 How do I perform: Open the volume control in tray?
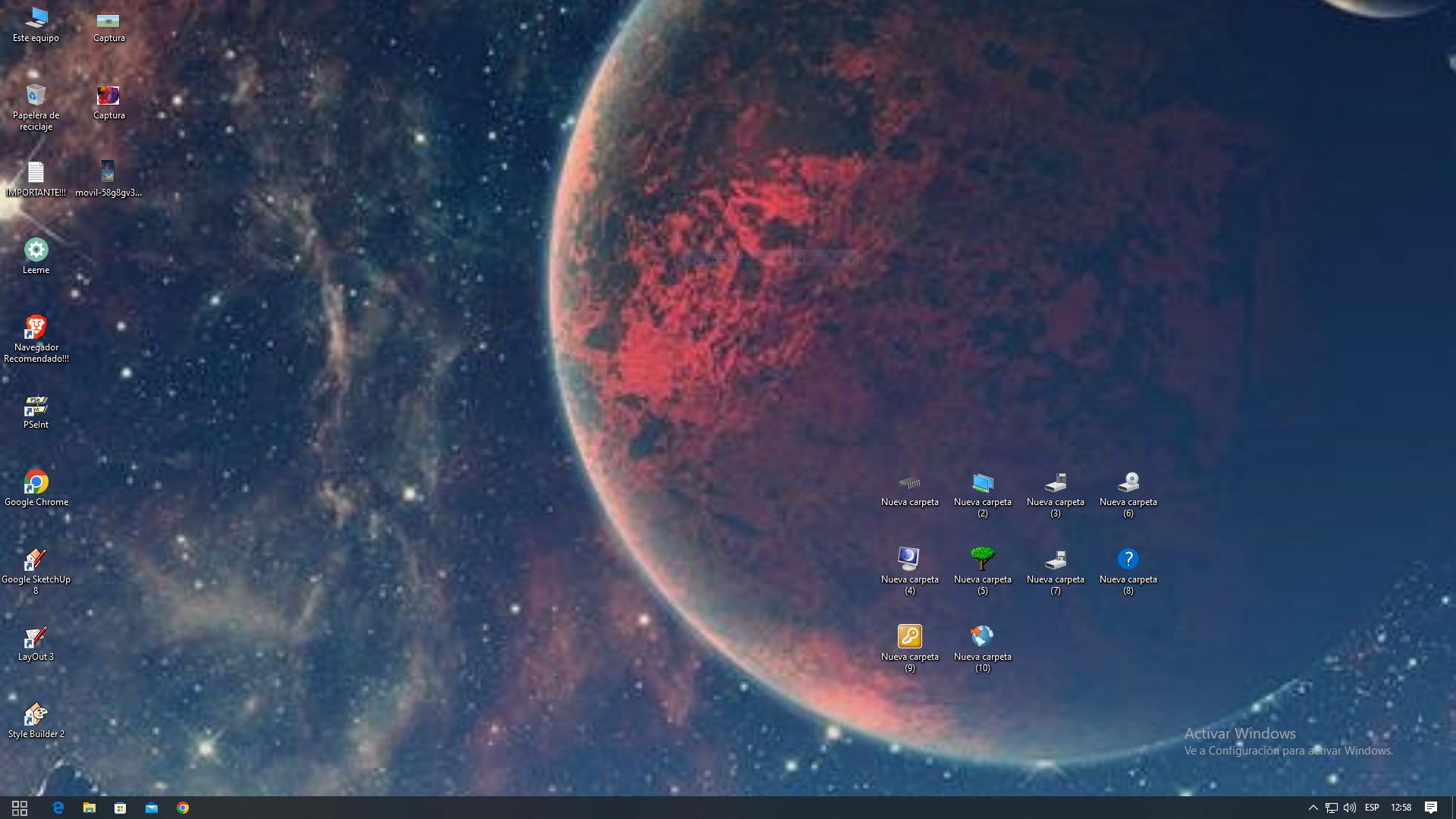1349,808
